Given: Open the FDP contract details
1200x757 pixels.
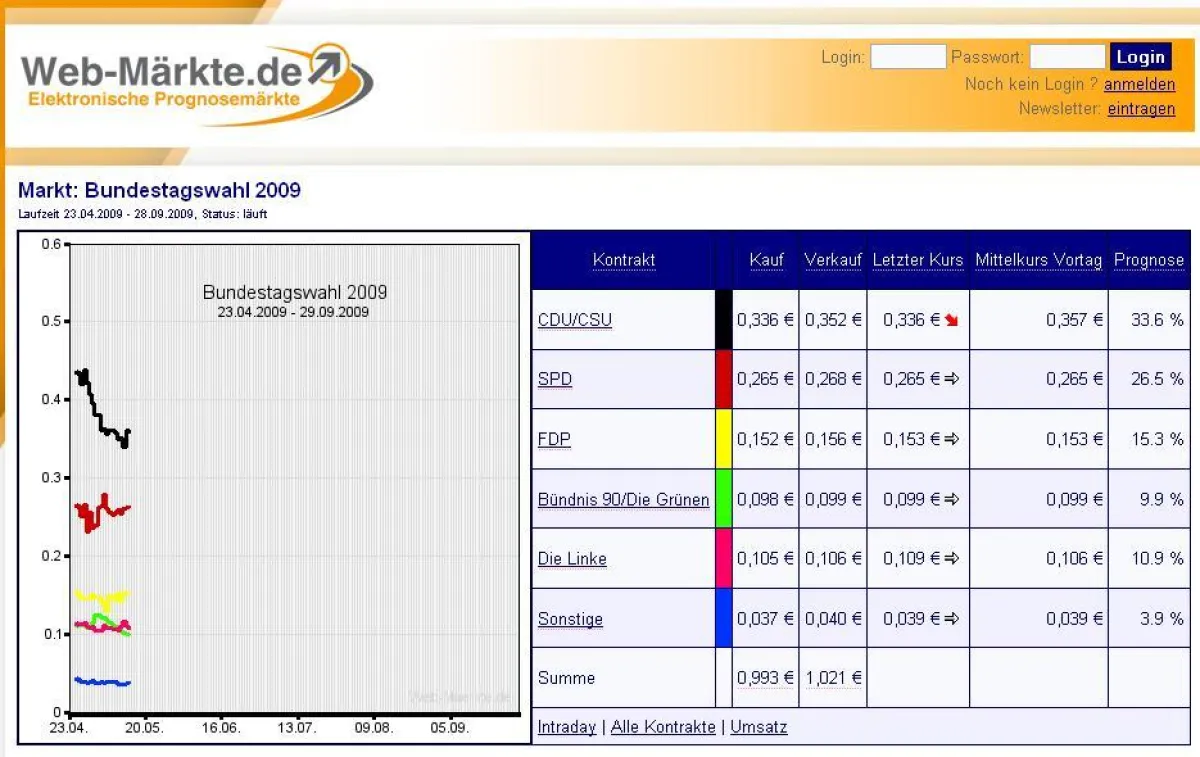Looking at the screenshot, I should 552,439.
